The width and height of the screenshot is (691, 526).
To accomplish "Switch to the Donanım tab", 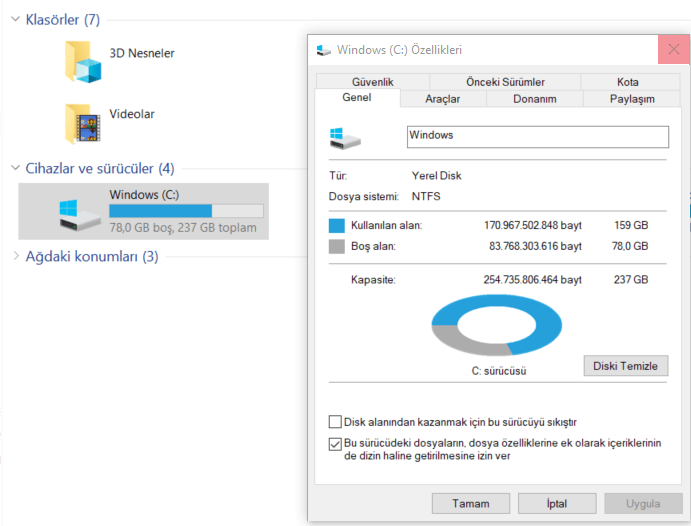I will click(x=535, y=99).
